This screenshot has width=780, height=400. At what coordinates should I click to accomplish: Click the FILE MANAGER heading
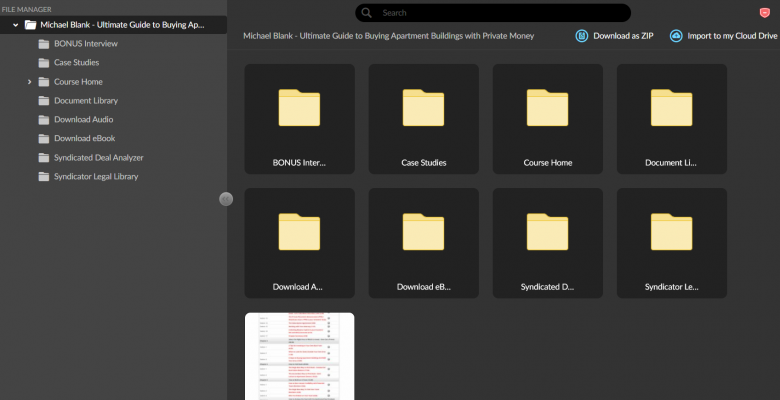pos(26,9)
